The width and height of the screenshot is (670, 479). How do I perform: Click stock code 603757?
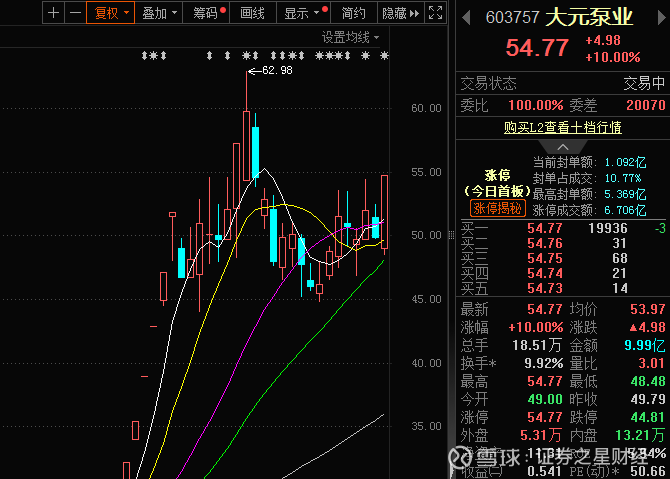pos(512,18)
